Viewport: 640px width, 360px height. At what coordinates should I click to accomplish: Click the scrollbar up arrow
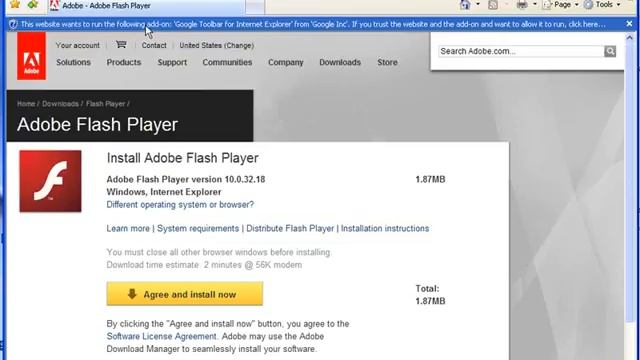tap(629, 38)
